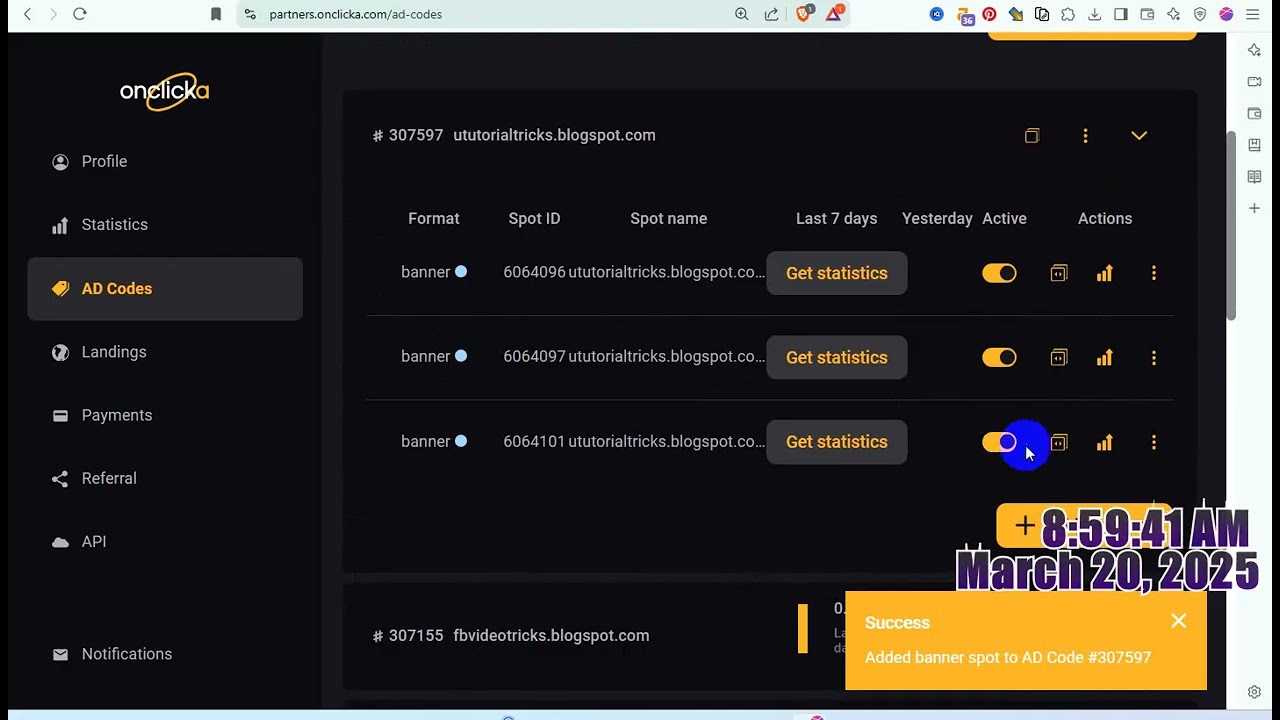The image size is (1280, 720).
Task: Get statistics for spot 6064096
Action: click(x=837, y=273)
